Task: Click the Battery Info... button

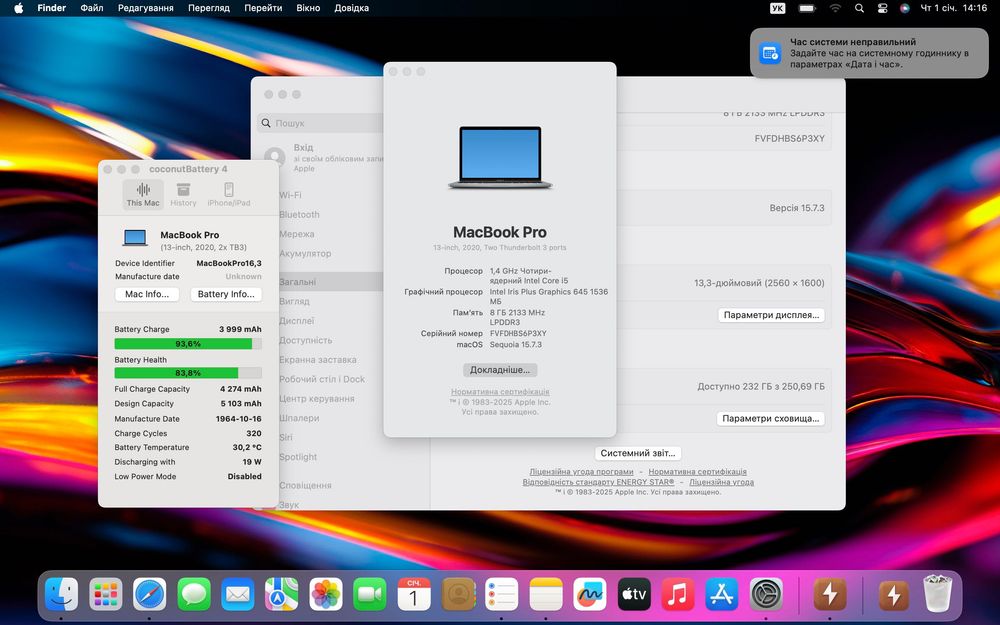Action: click(226, 294)
